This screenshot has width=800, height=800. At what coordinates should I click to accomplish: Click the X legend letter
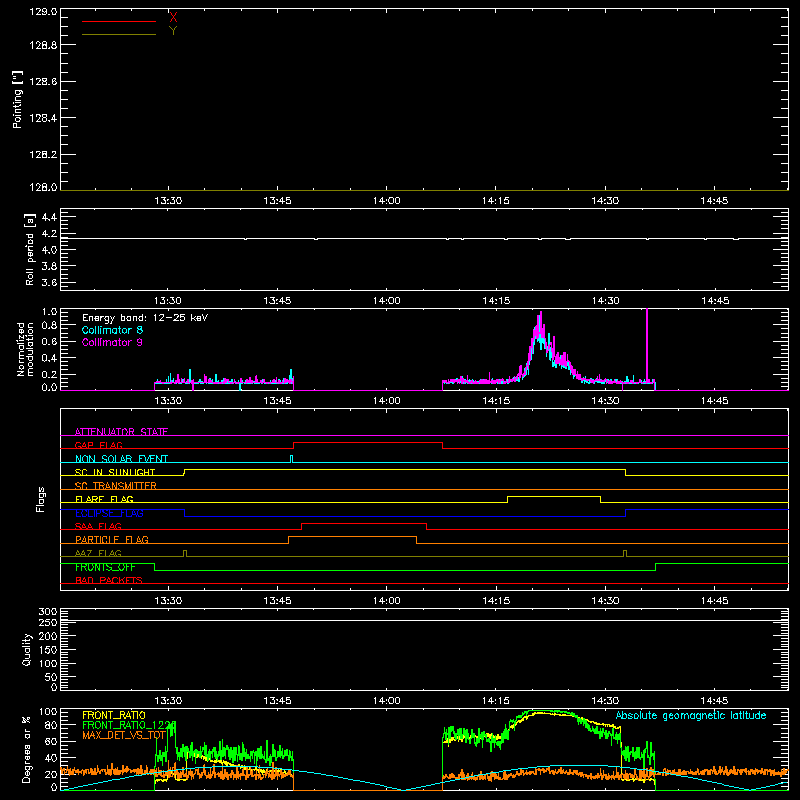pos(173,18)
